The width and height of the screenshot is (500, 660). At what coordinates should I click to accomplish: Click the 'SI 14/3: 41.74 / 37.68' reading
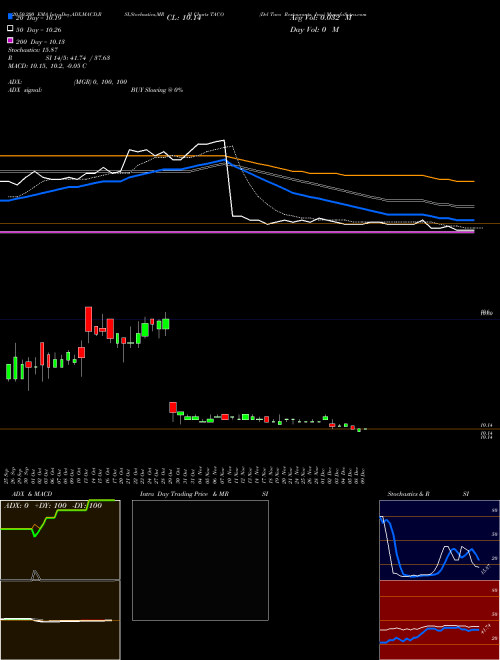[78, 58]
